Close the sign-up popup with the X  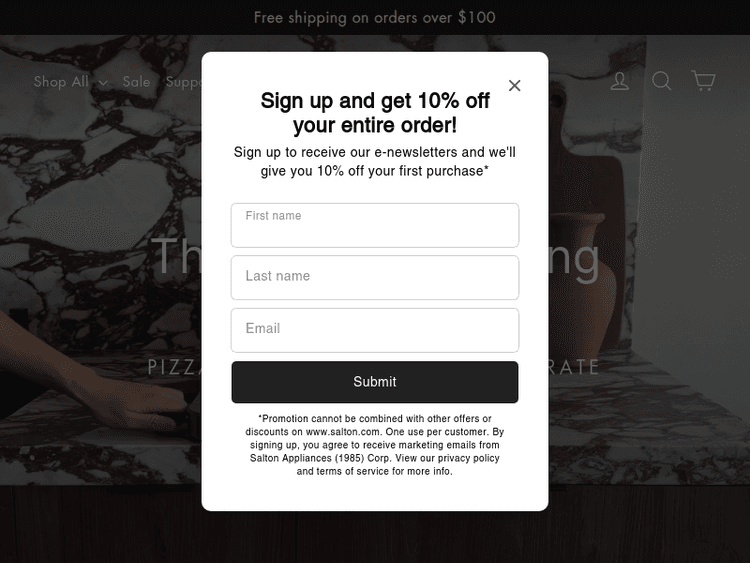(x=514, y=86)
